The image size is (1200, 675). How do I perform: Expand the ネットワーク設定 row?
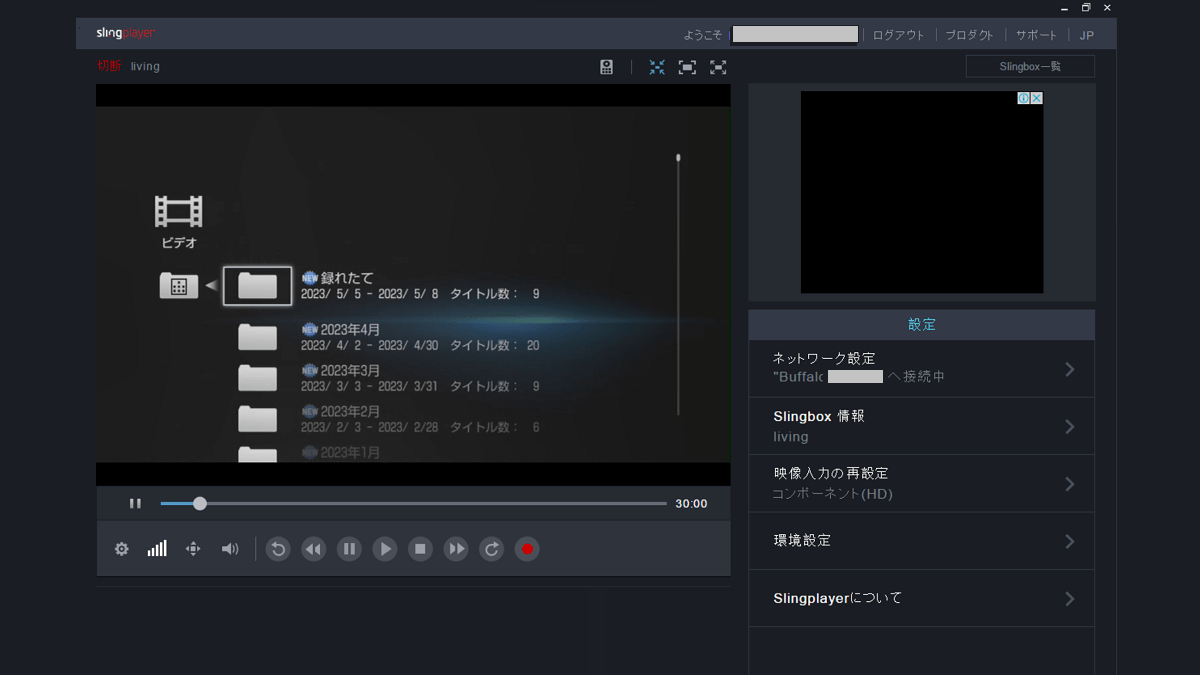(x=921, y=369)
